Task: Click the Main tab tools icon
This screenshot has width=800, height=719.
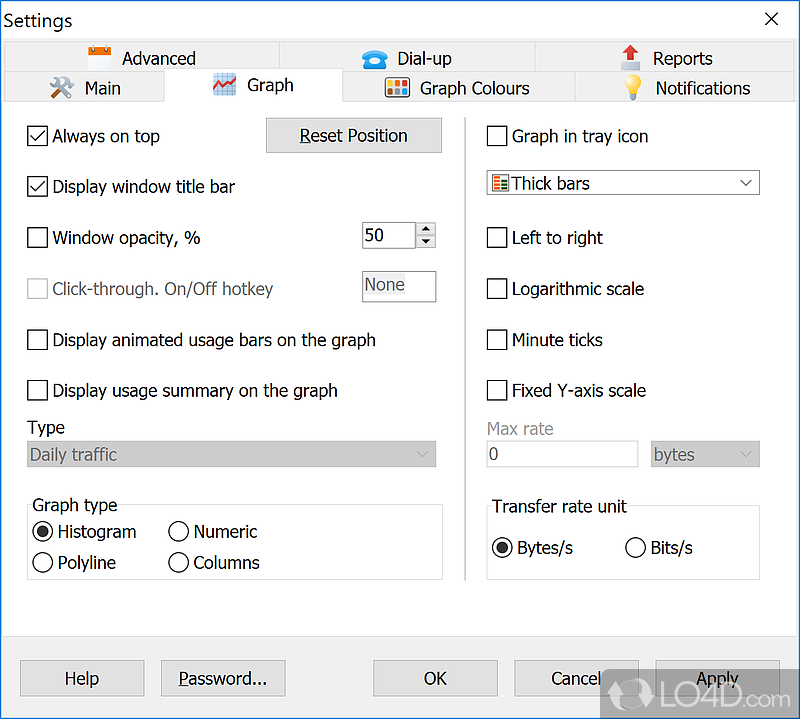Action: [62, 87]
